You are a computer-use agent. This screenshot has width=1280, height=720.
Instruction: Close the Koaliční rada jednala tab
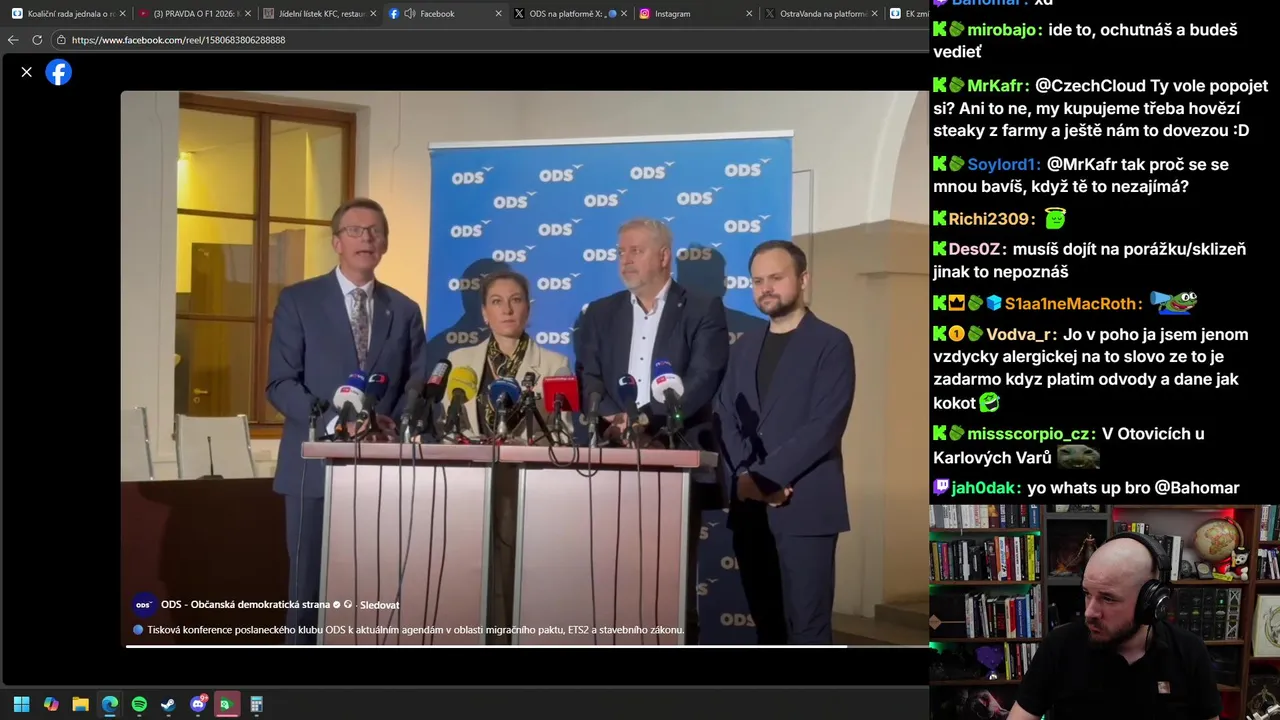click(x=121, y=14)
